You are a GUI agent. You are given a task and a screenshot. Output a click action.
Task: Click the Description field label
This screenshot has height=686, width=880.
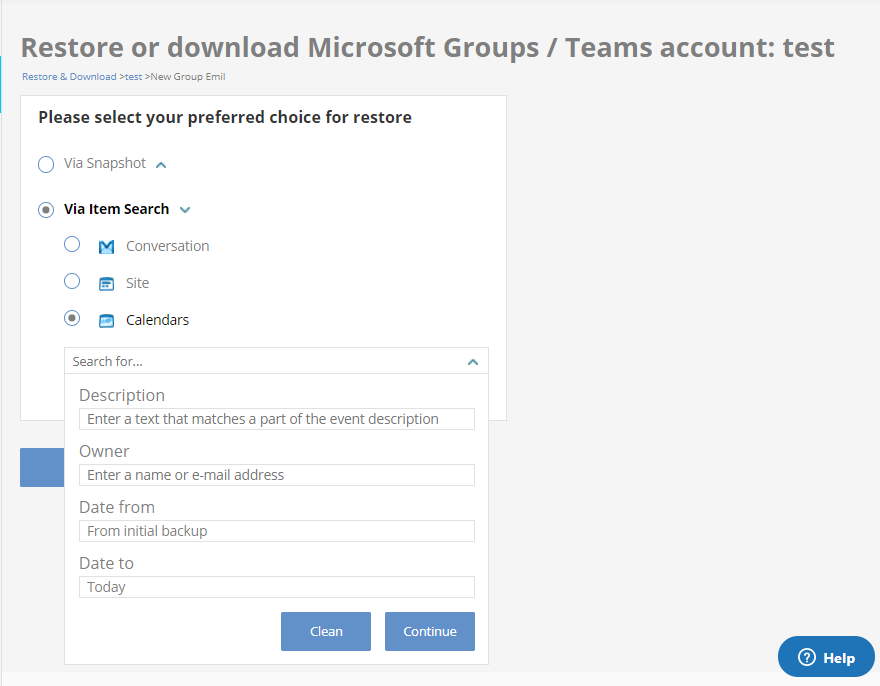click(122, 395)
